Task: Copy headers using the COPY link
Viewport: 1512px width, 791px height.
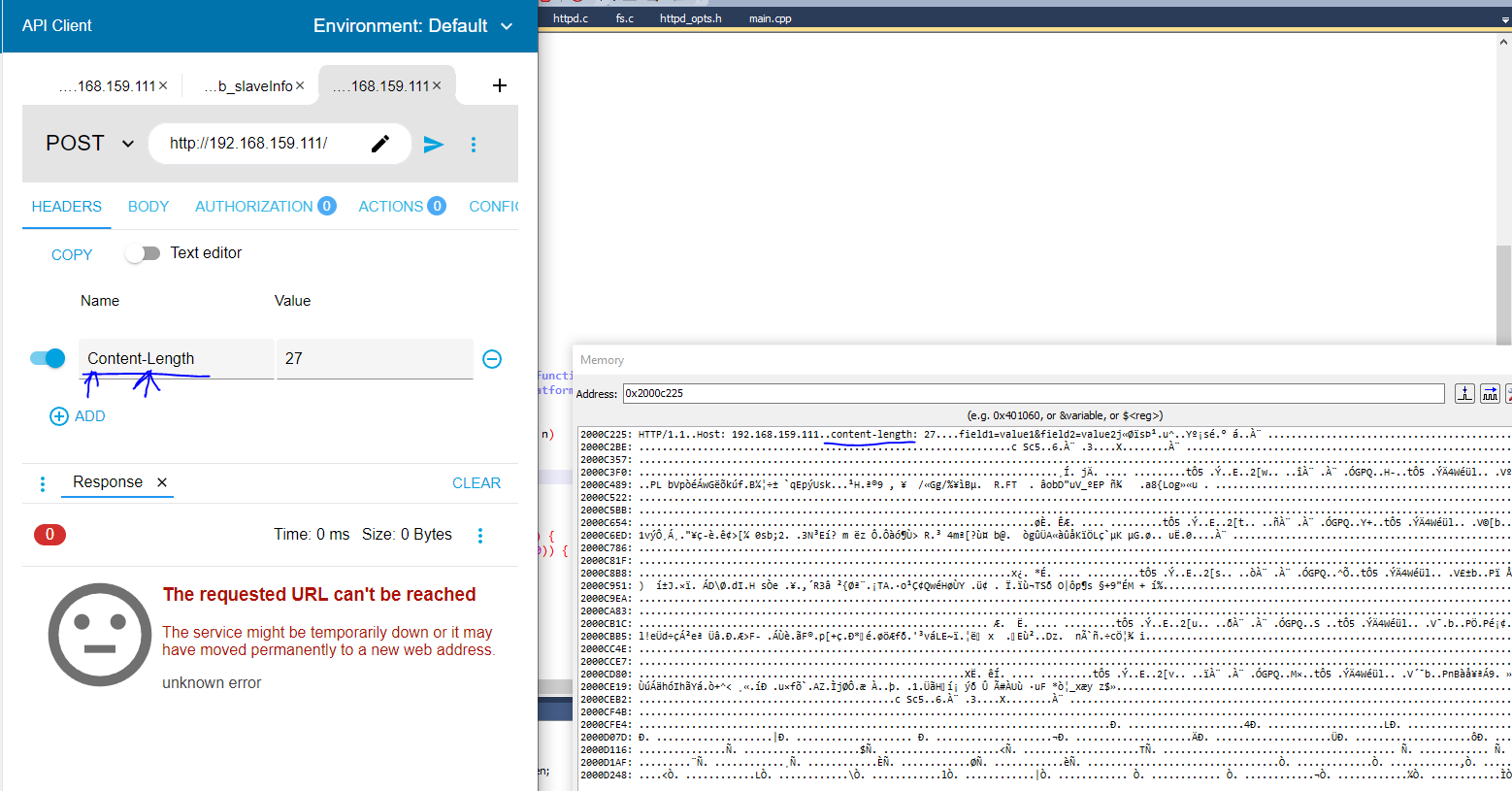Action: pos(71,253)
